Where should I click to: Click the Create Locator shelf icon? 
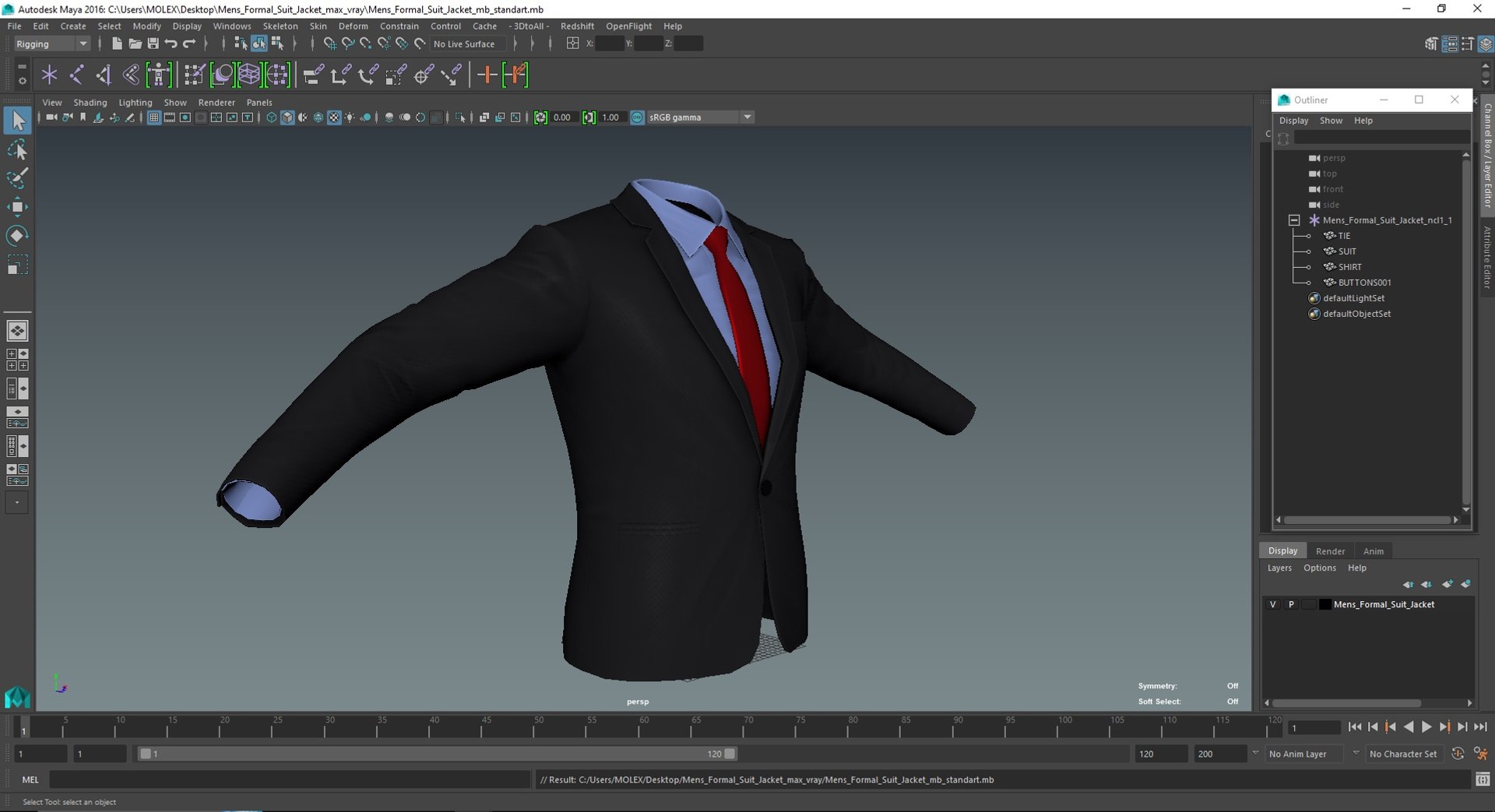click(x=49, y=75)
